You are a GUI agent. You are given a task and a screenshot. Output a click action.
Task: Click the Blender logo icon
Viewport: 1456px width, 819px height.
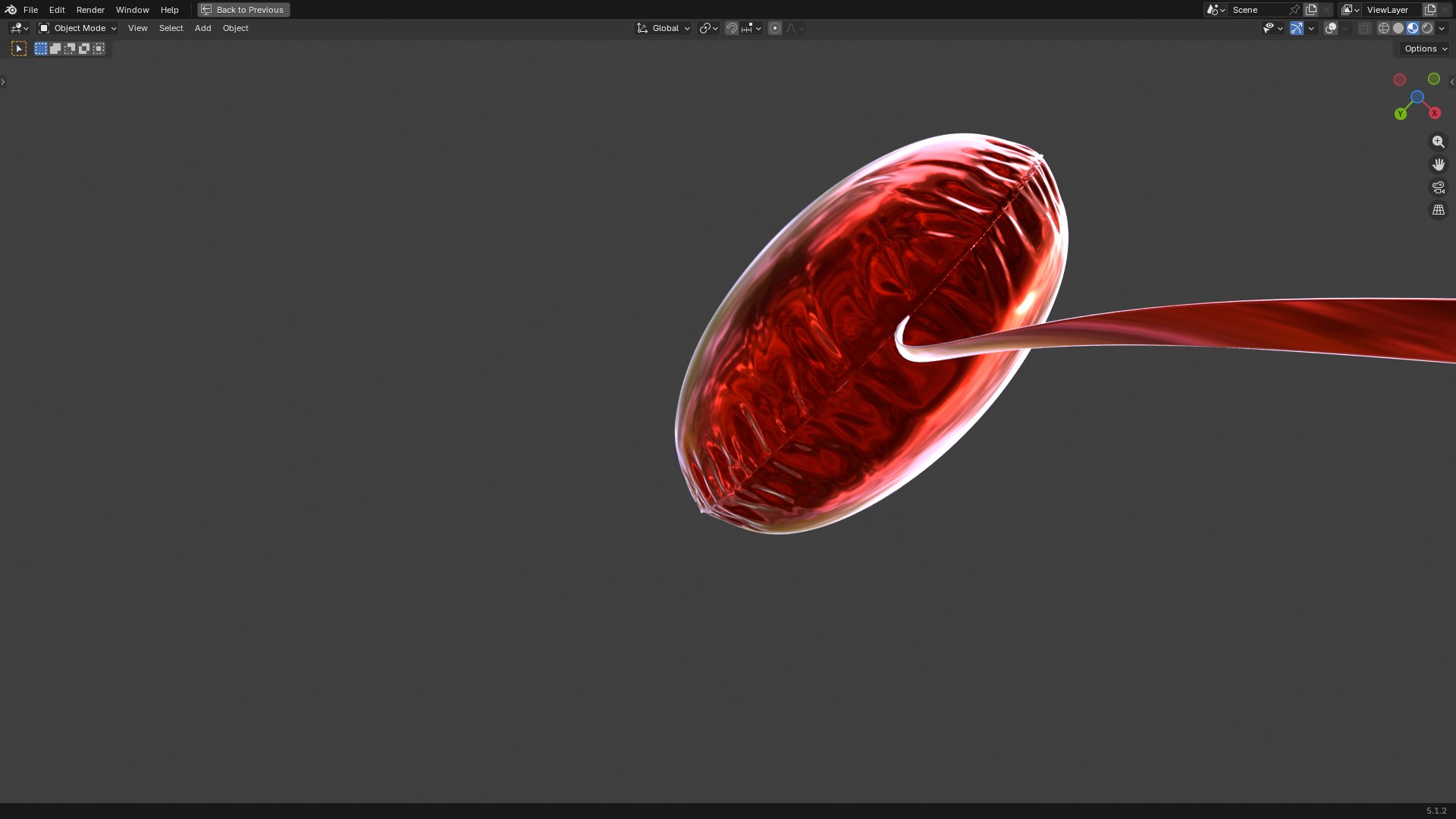pyautogui.click(x=11, y=10)
